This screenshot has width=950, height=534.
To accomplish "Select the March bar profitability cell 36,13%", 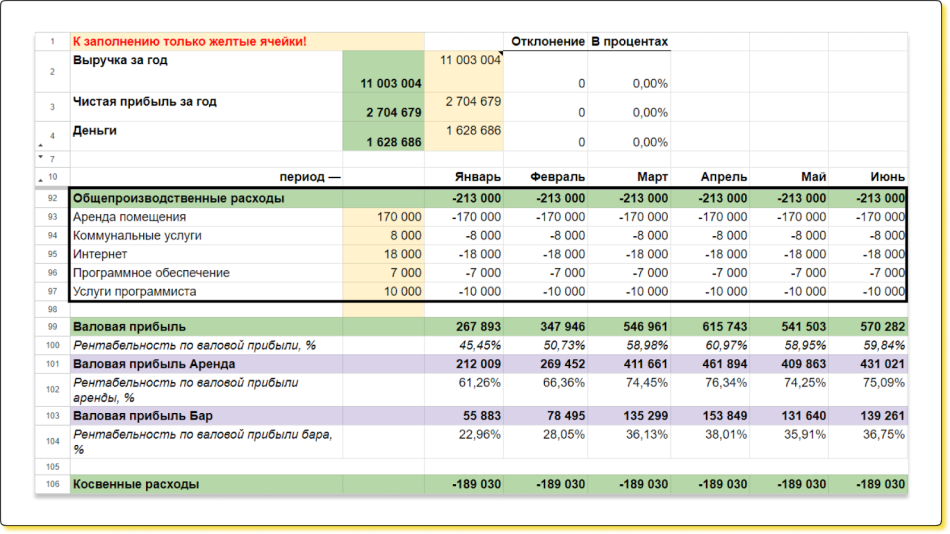I will coord(628,434).
